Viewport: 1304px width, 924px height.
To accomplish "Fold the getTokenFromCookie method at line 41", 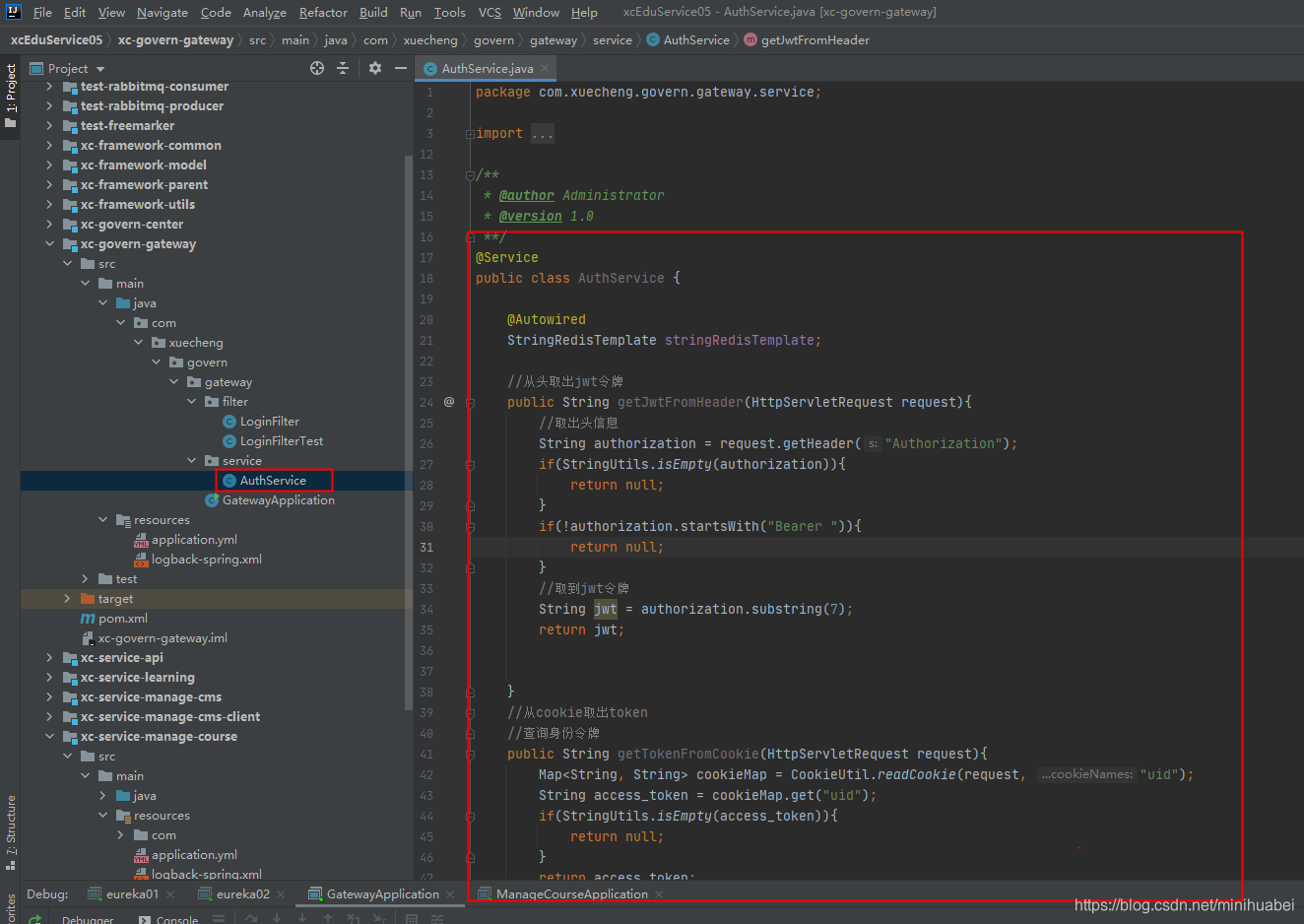I will pos(470,755).
